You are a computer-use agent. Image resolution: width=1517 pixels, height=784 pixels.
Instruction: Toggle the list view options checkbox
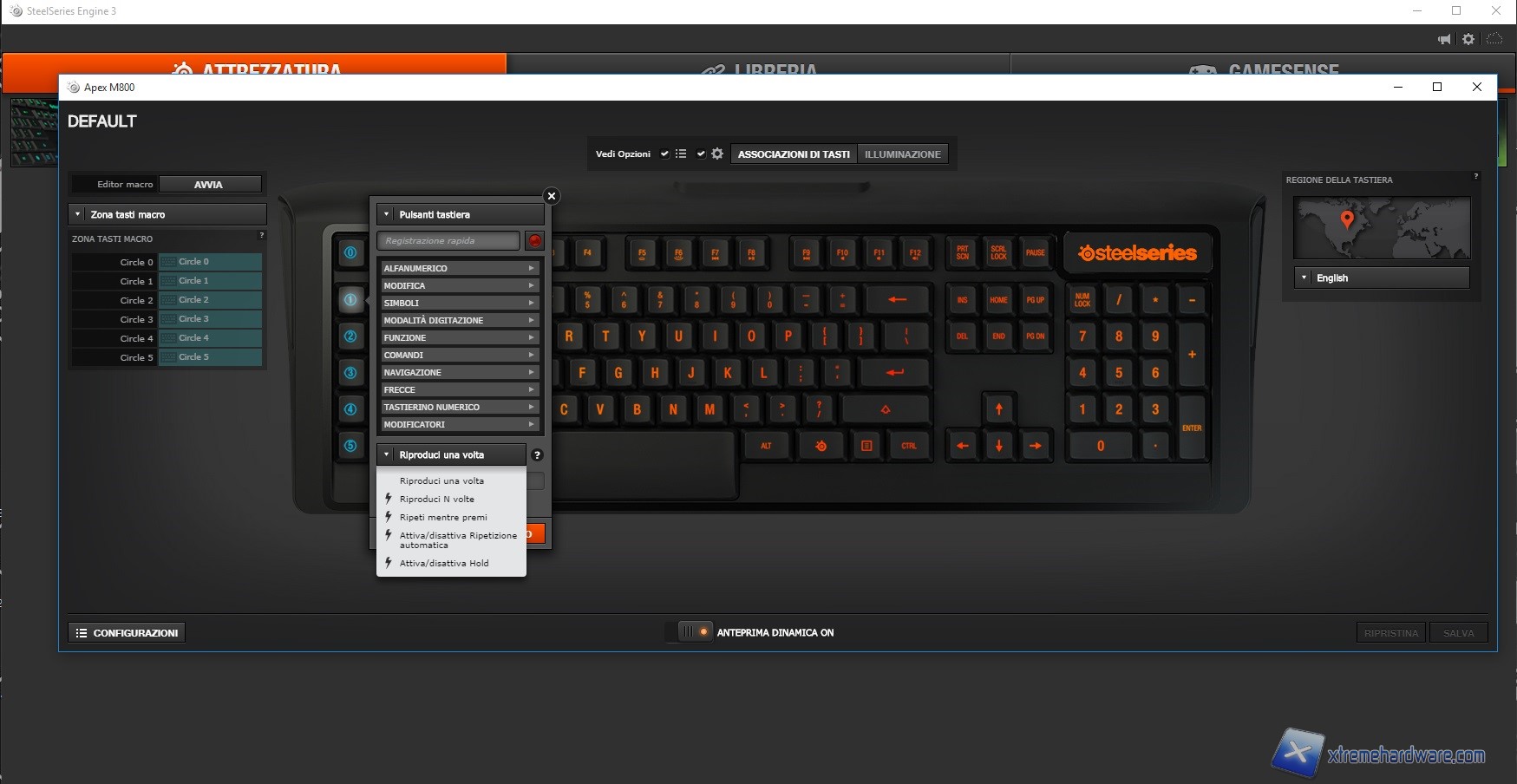coord(665,154)
